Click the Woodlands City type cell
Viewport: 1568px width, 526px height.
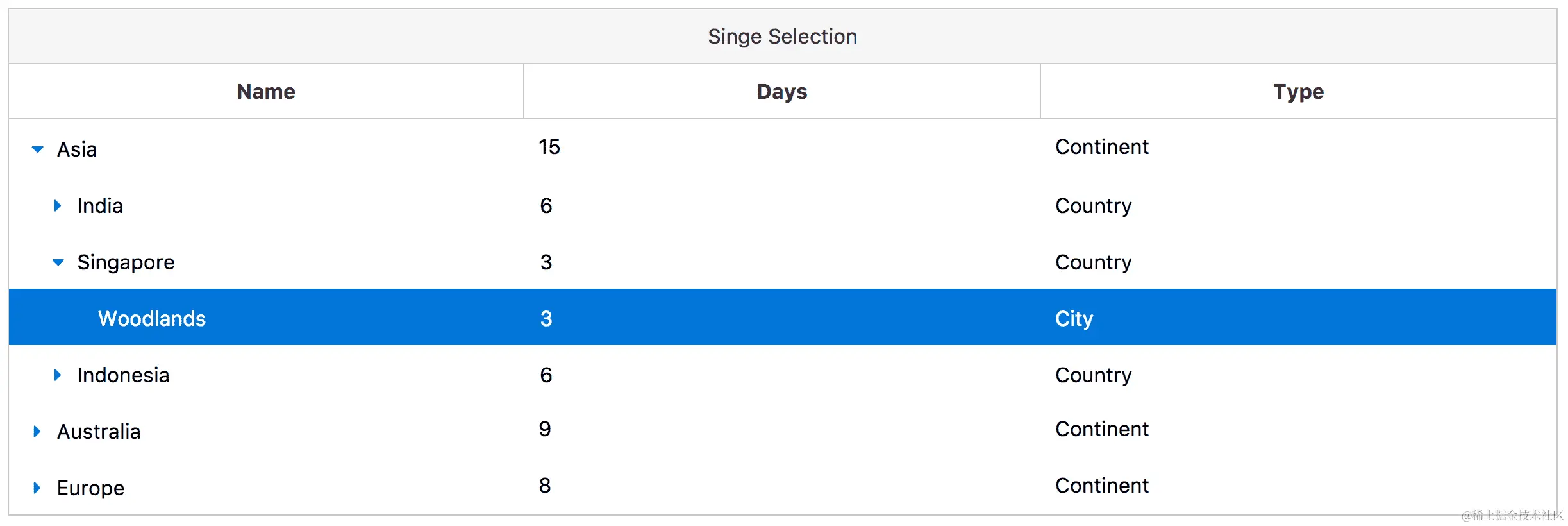(x=1074, y=319)
